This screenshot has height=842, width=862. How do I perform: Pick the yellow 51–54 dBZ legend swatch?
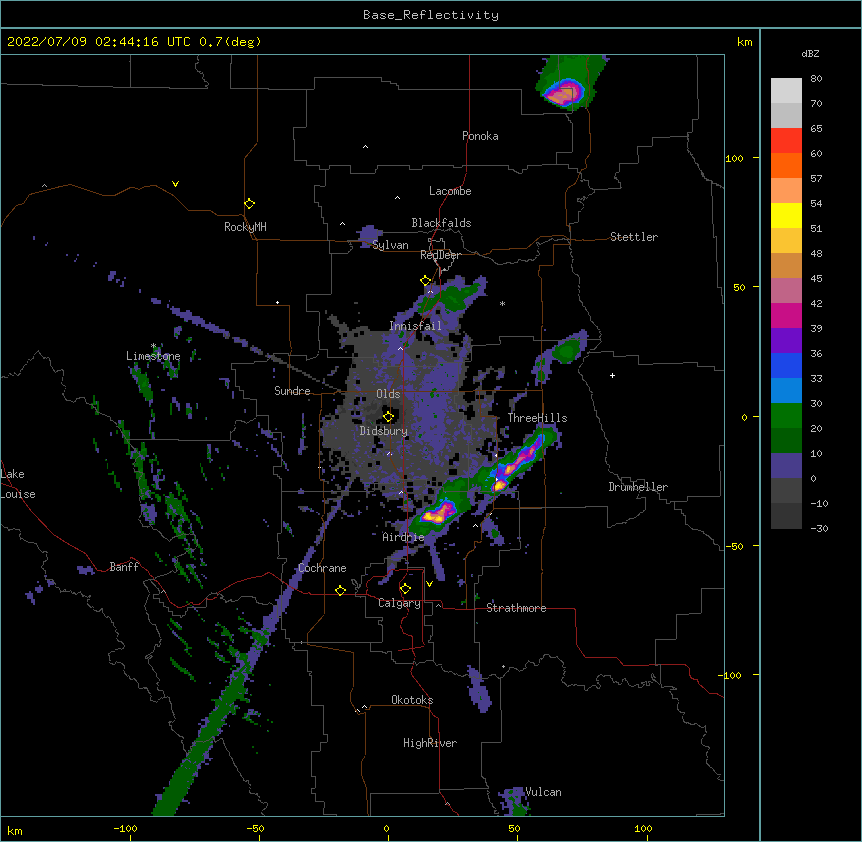click(786, 215)
